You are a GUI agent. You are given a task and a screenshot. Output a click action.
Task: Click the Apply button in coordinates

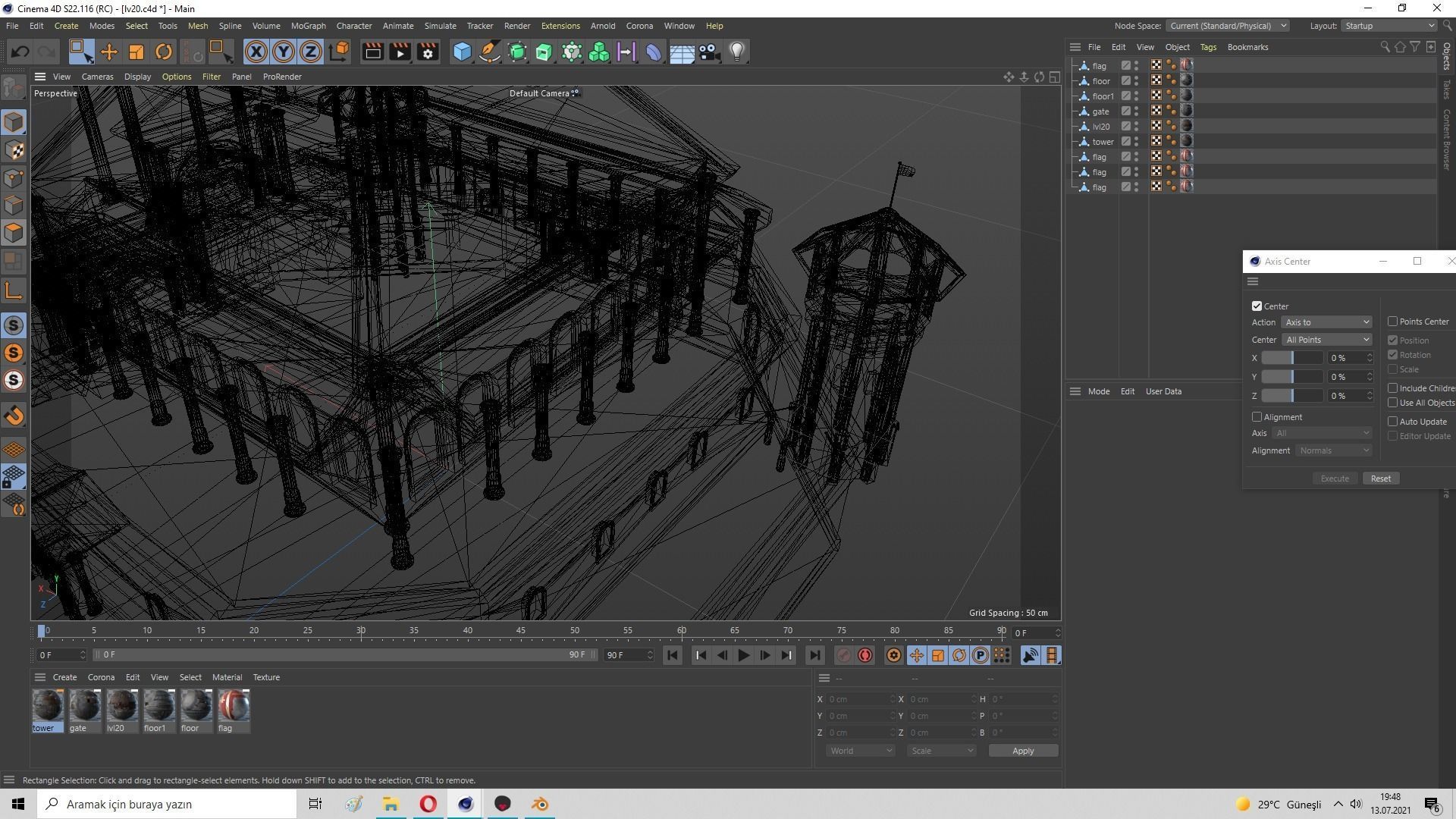[x=1023, y=751]
